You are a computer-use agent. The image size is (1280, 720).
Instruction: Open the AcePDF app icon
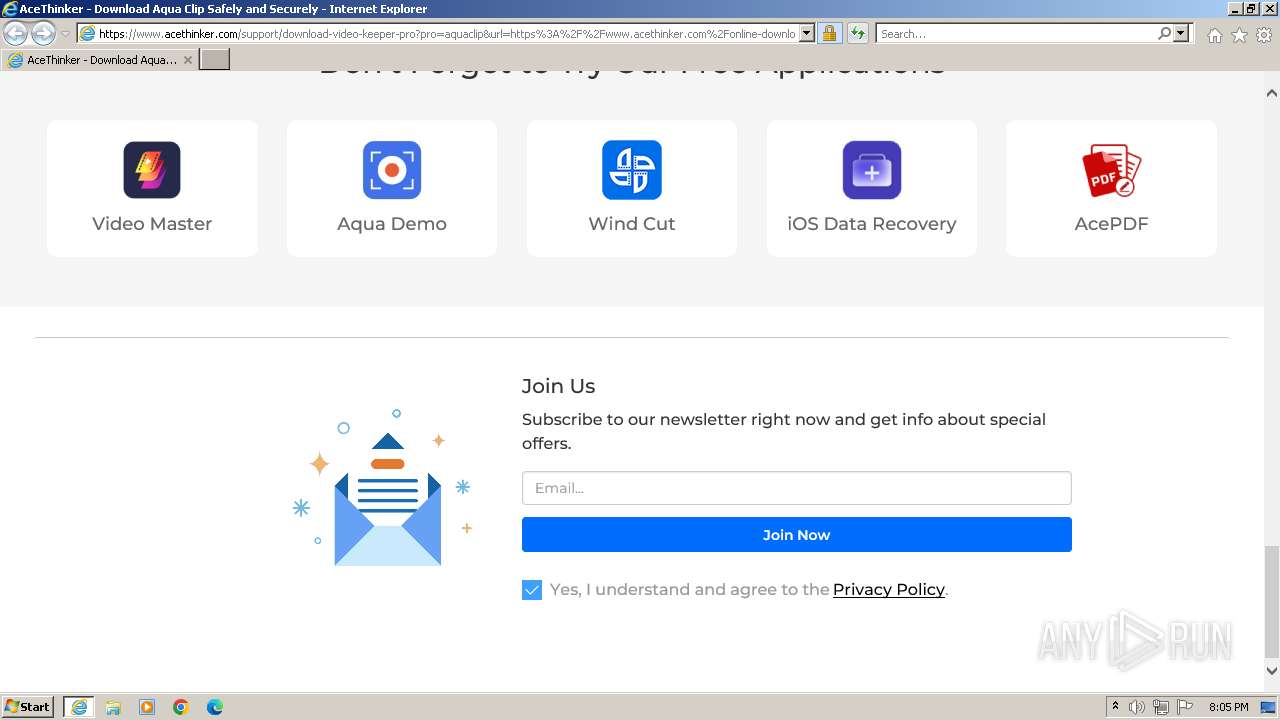point(1112,170)
